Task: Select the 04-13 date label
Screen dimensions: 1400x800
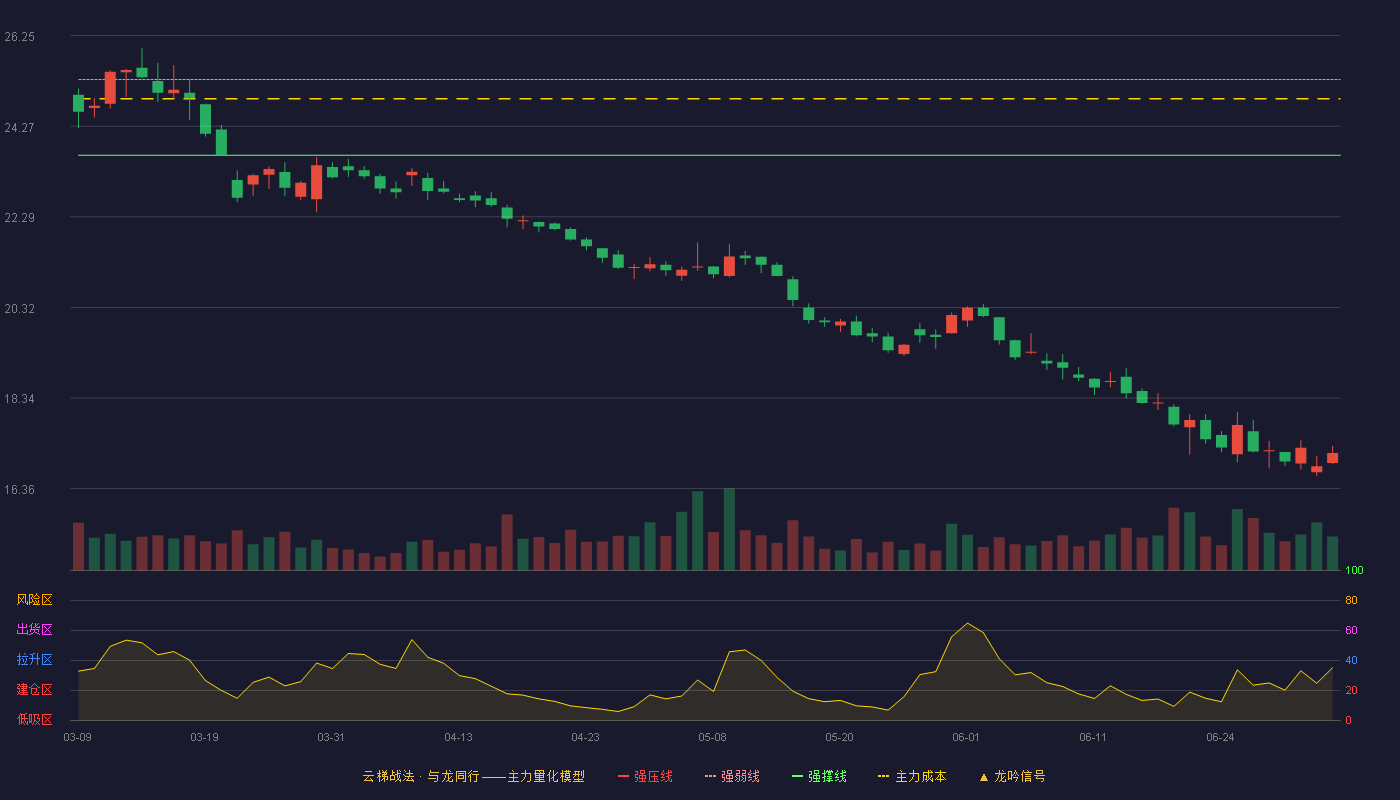Action: point(458,737)
